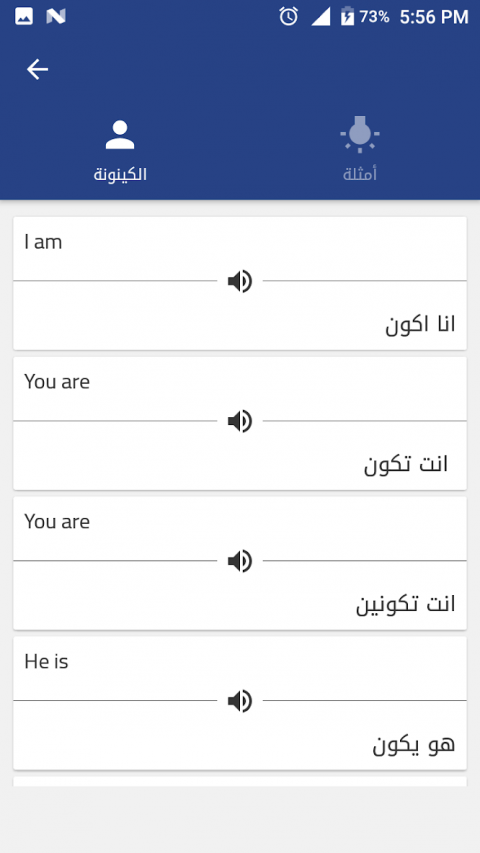Tap the "He is" phrase text
Image resolution: width=480 pixels, height=853 pixels.
(46, 662)
